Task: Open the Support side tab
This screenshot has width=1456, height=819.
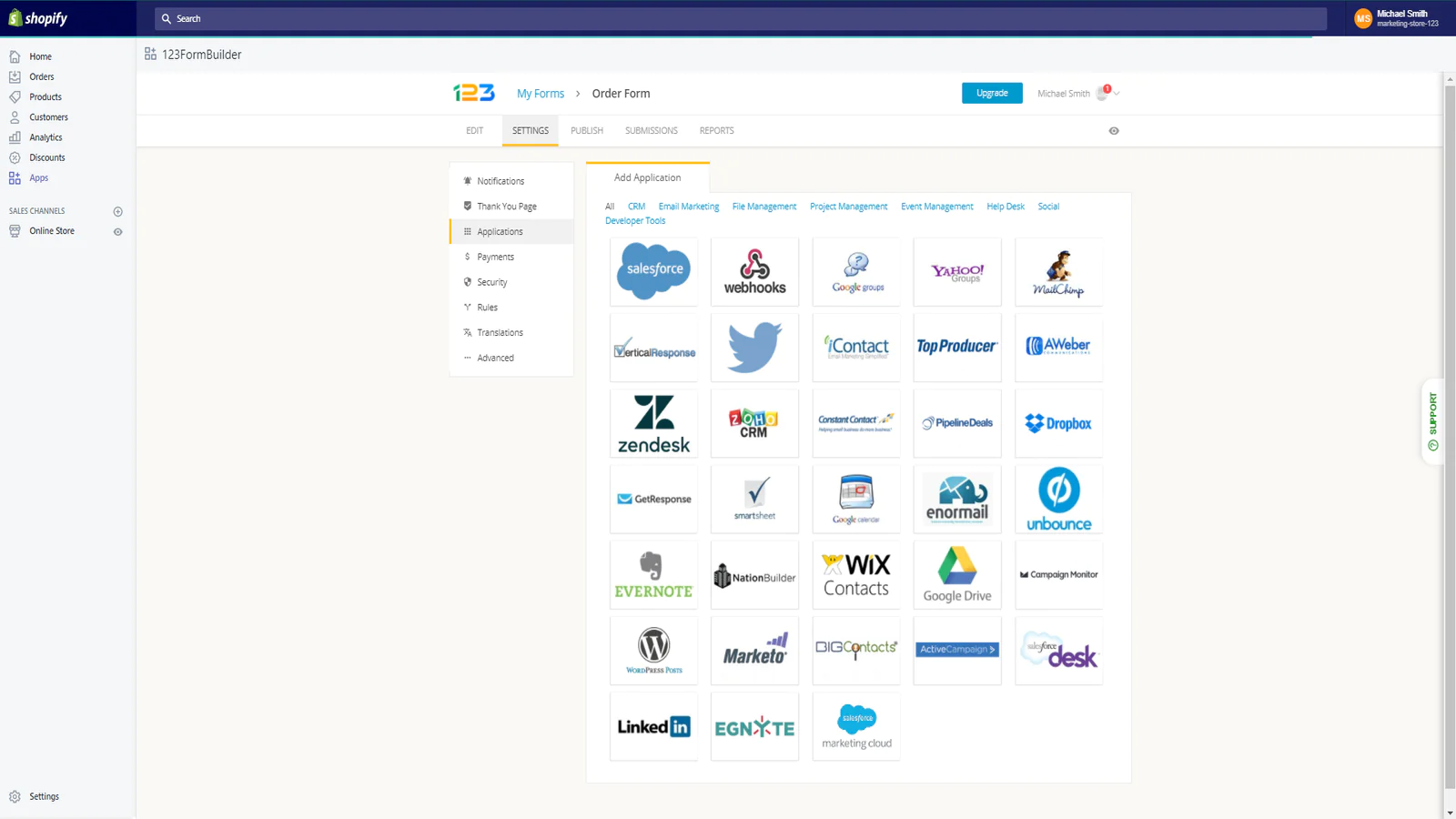Action: (1433, 421)
